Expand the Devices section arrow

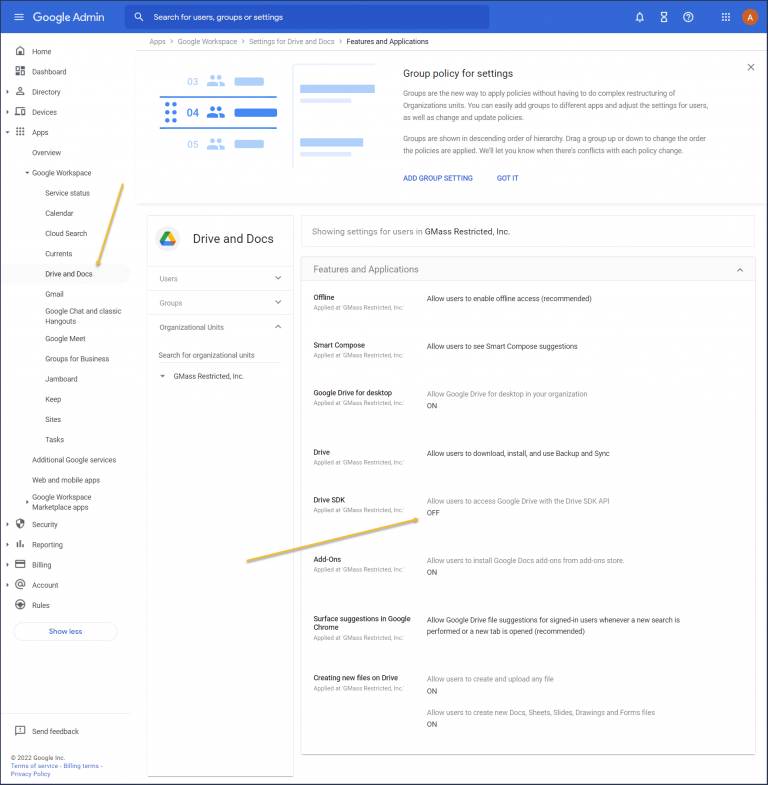[x=8, y=112]
